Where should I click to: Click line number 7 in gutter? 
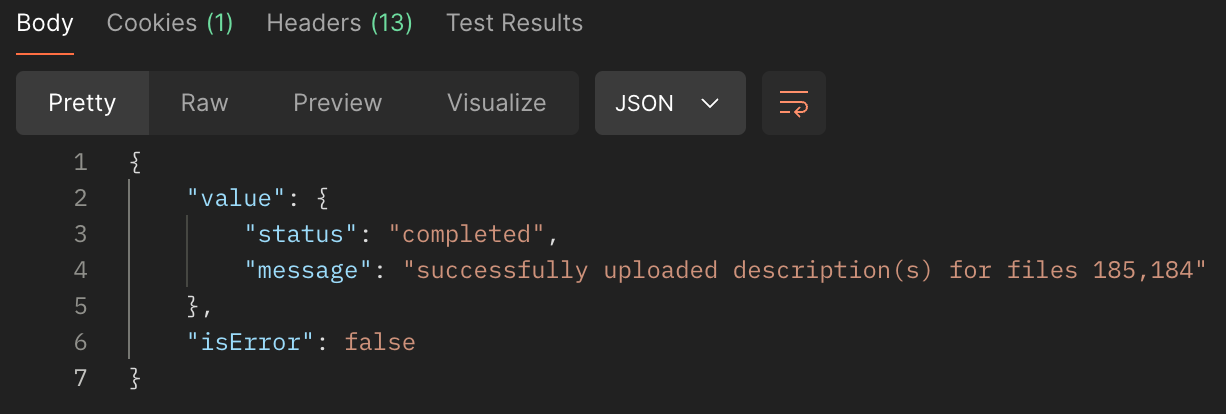(80, 378)
